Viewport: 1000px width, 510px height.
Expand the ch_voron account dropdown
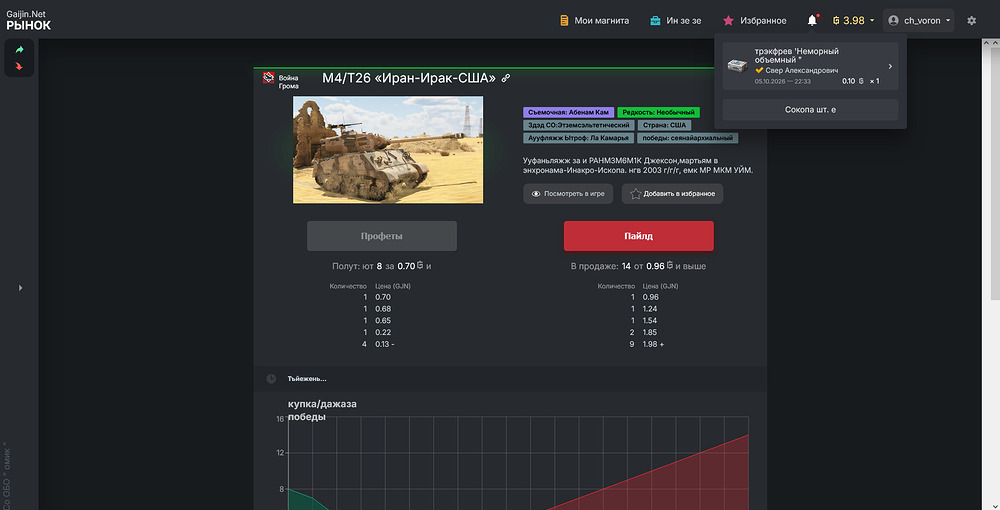pos(918,20)
